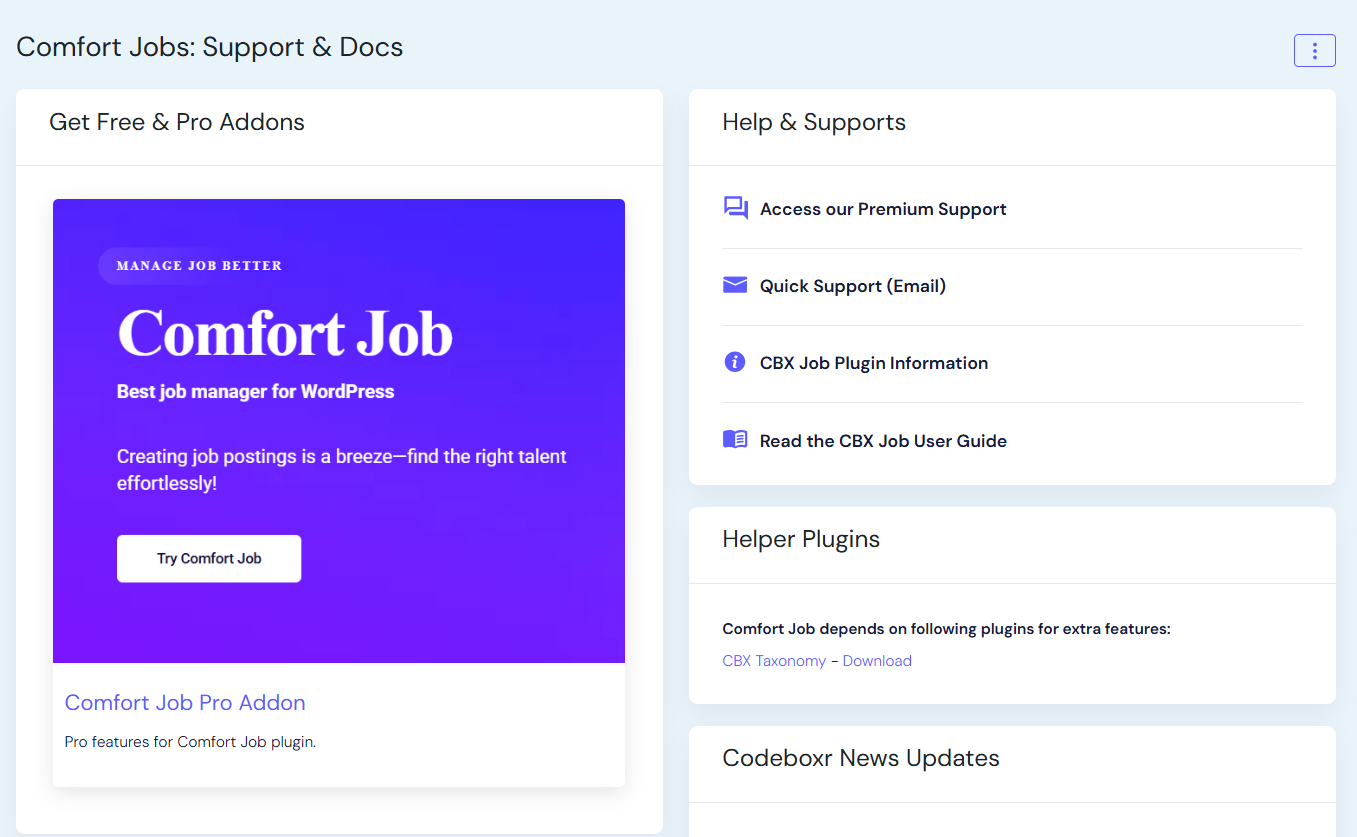Open Read the CBX Job User Guide

point(882,441)
